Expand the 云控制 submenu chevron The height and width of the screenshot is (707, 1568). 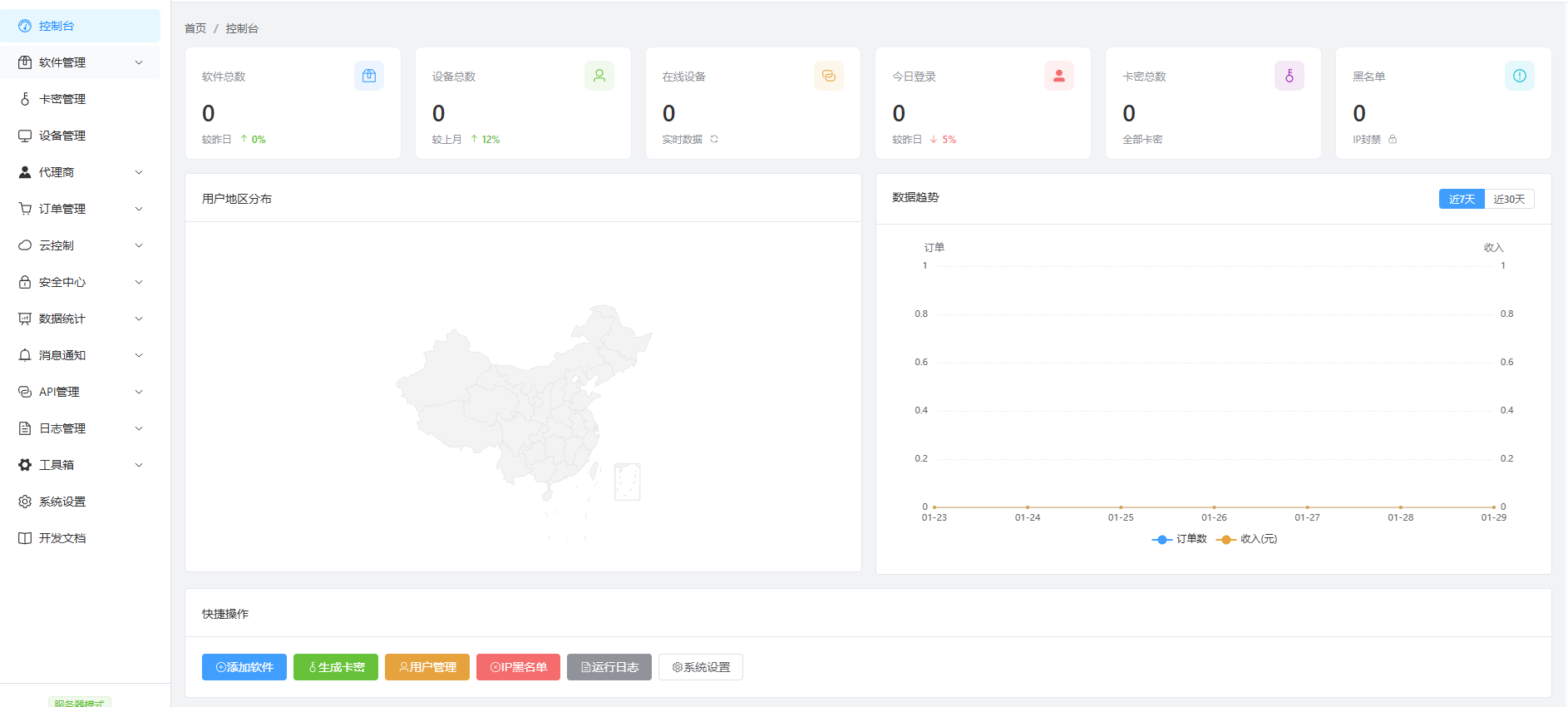tap(139, 245)
